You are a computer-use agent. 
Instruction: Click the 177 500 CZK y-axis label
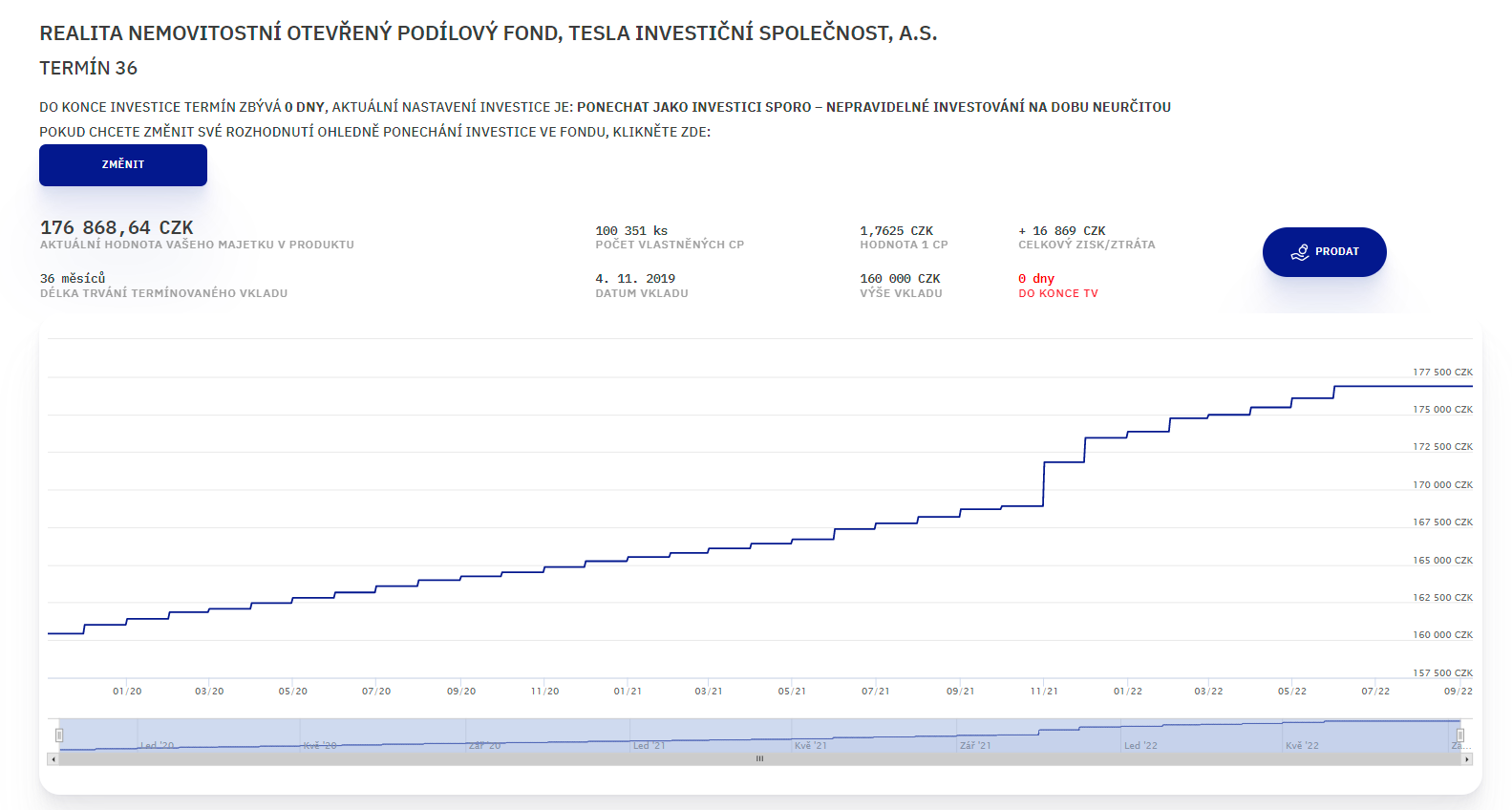pyautogui.click(x=1442, y=372)
